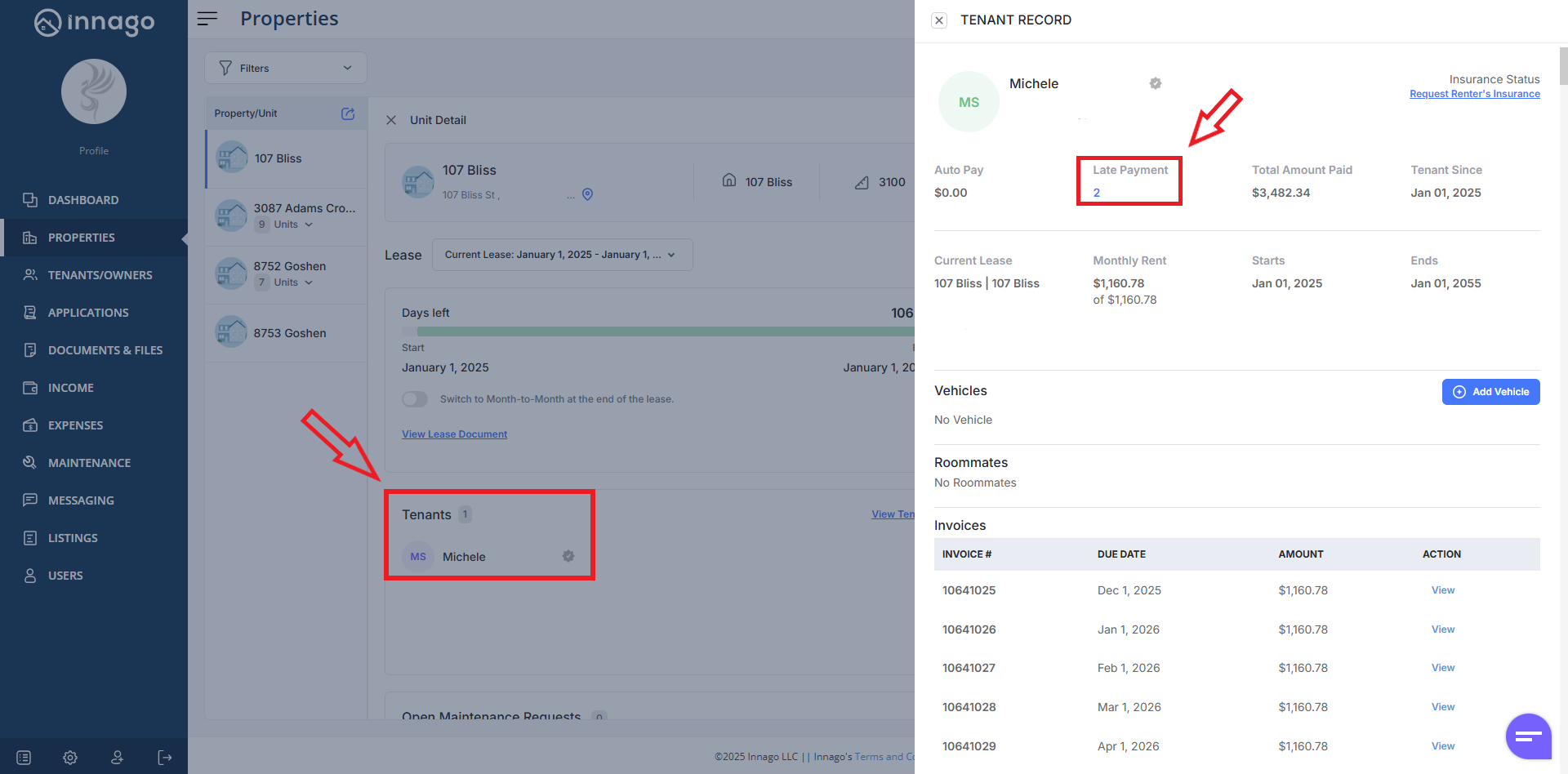
Task: Click the gear icon beside Michele in tenant record
Action: tap(1156, 83)
